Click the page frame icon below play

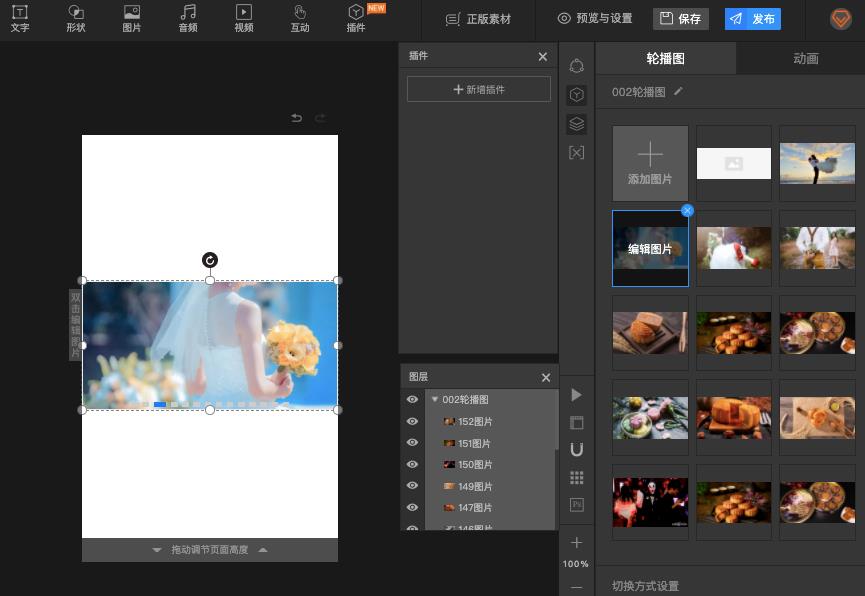point(576,423)
